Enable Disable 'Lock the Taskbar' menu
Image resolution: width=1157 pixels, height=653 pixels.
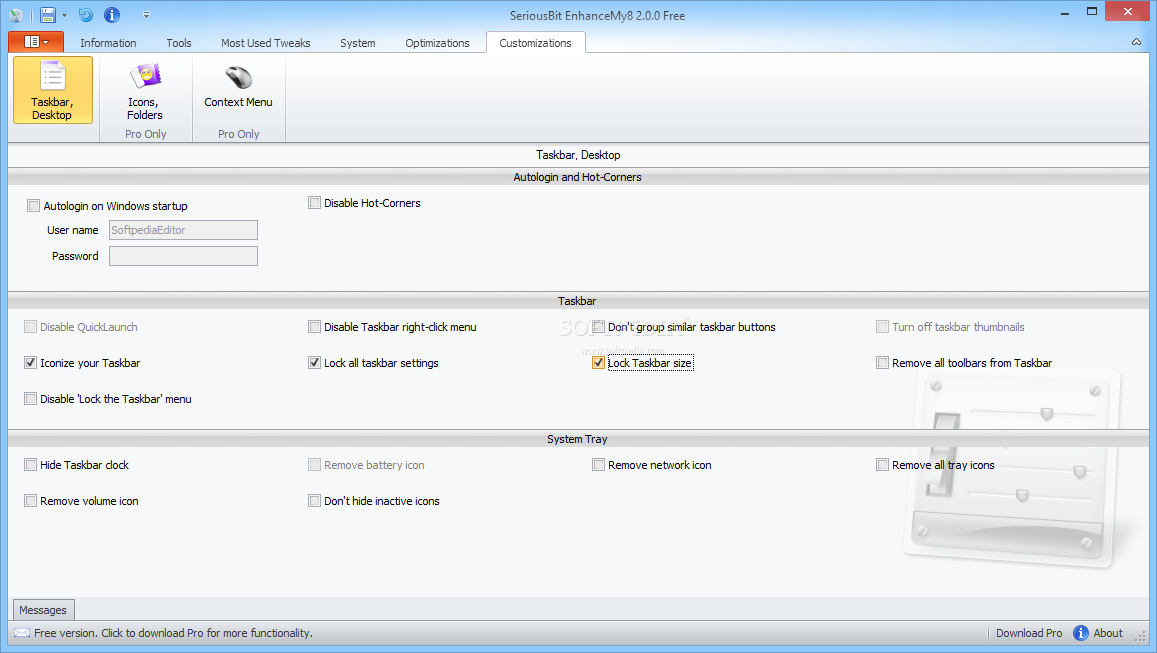30,399
